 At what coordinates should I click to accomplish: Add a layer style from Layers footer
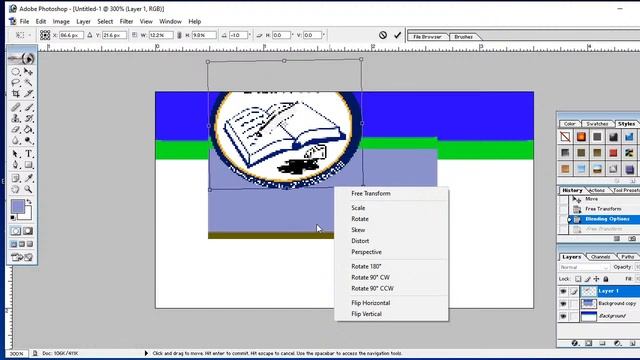pos(575,343)
